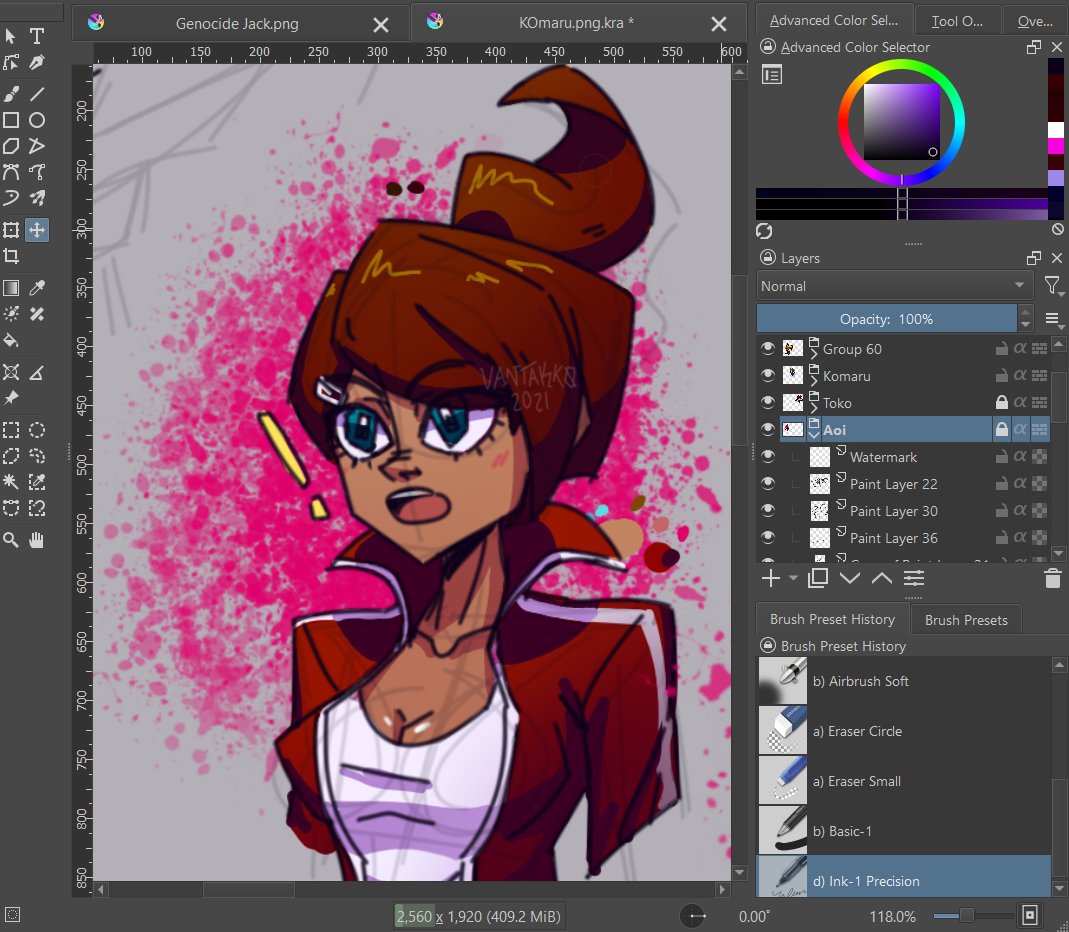Delete layer with the trash icon
1069x932 pixels.
pos(1053,579)
